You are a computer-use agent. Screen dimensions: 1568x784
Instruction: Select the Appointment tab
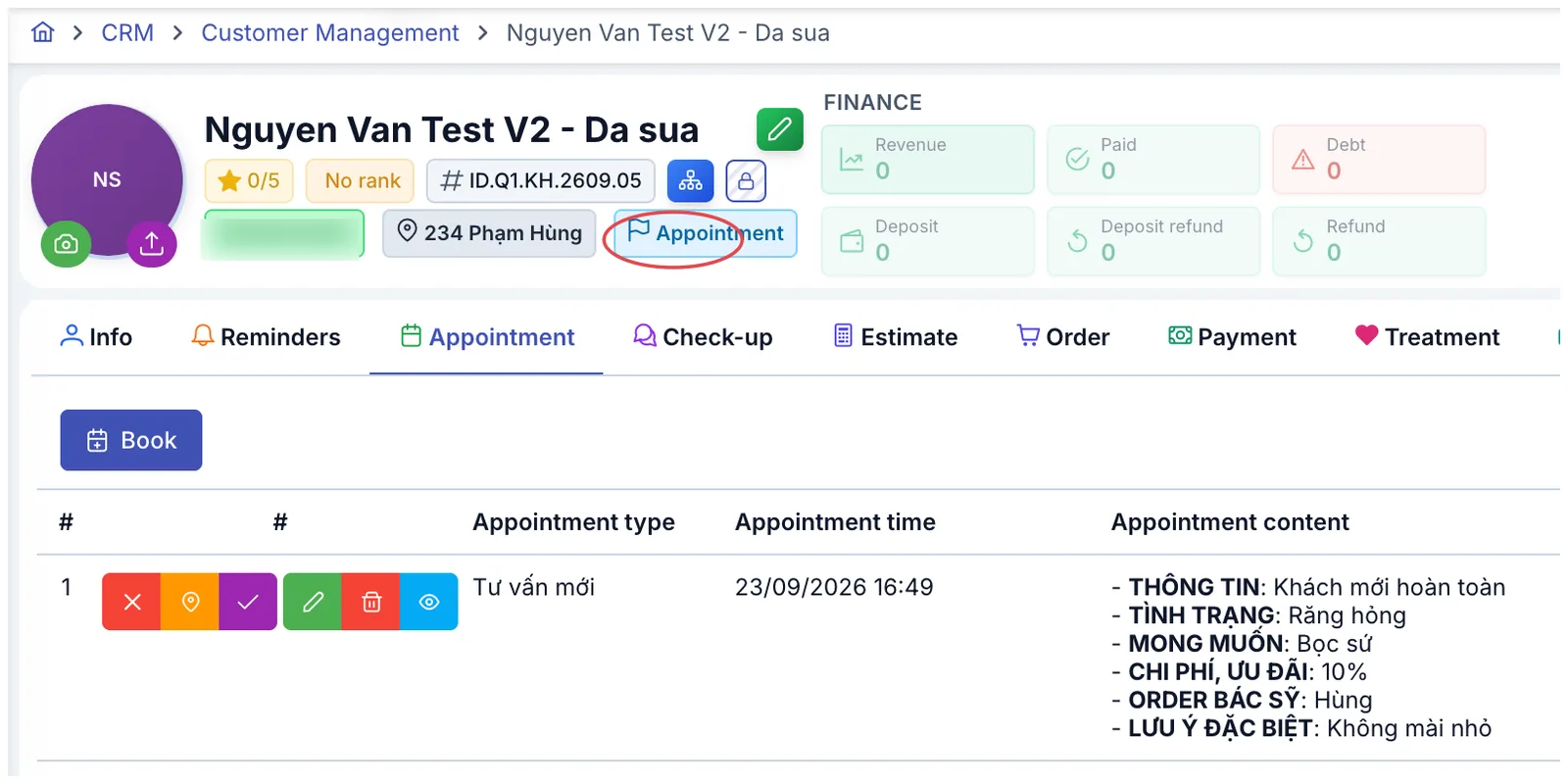coord(487,337)
